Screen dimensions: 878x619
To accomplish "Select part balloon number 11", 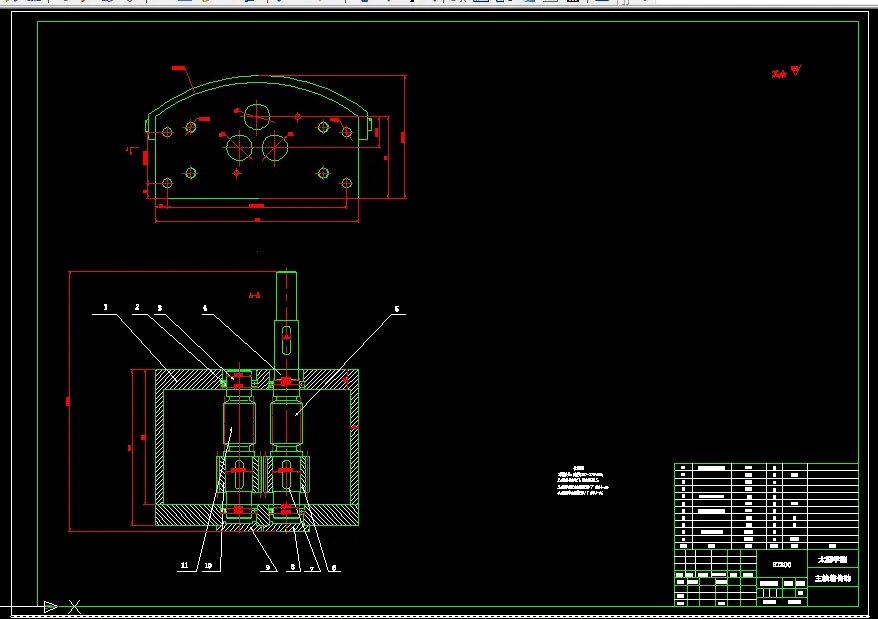I will pyautogui.click(x=184, y=565).
